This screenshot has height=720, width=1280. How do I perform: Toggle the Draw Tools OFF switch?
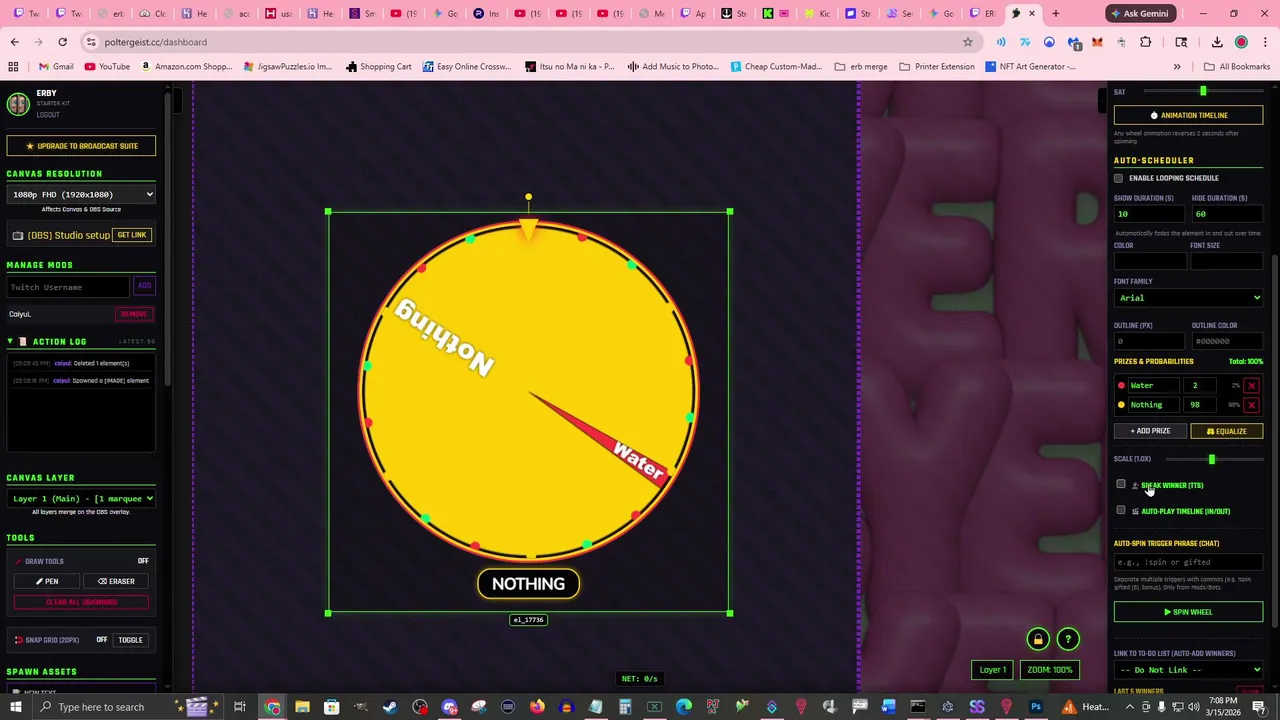pos(143,561)
